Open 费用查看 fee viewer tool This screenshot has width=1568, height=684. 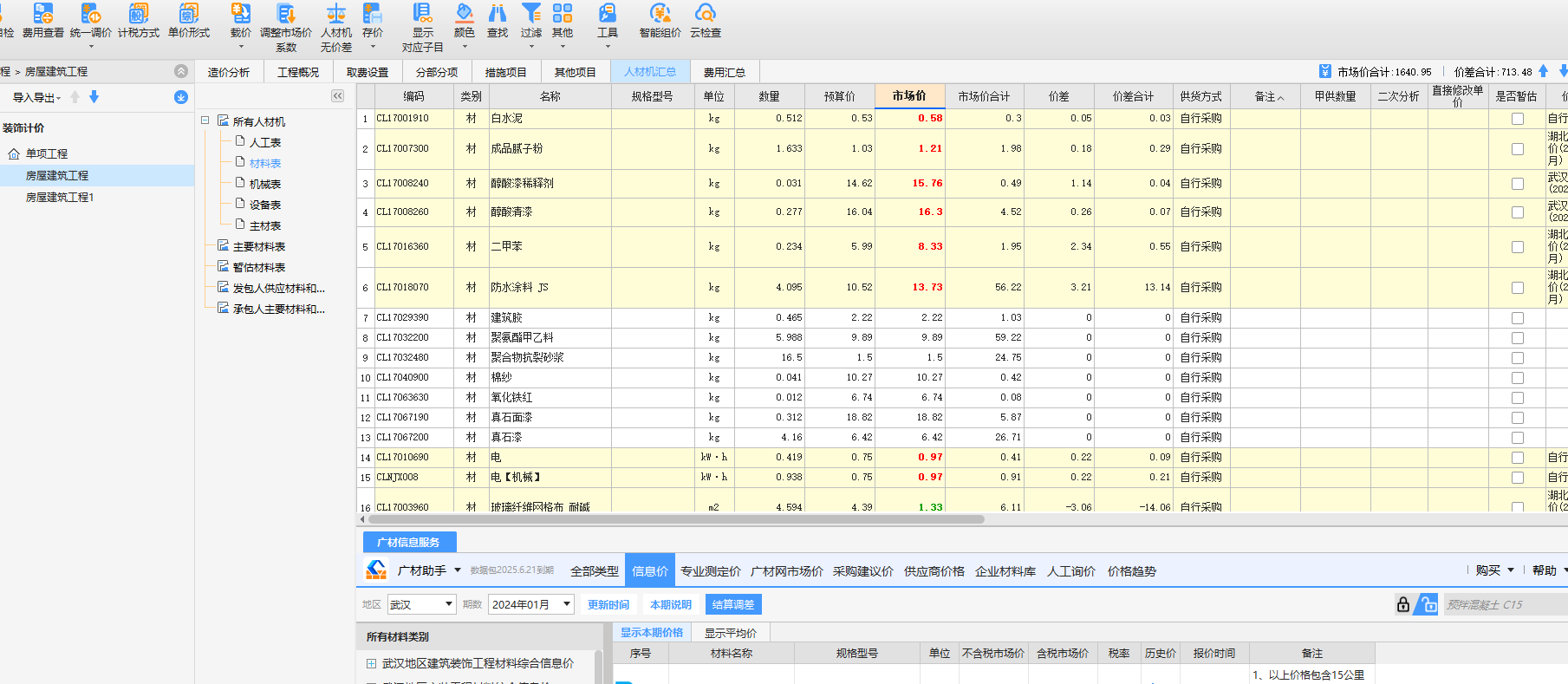pyautogui.click(x=43, y=21)
